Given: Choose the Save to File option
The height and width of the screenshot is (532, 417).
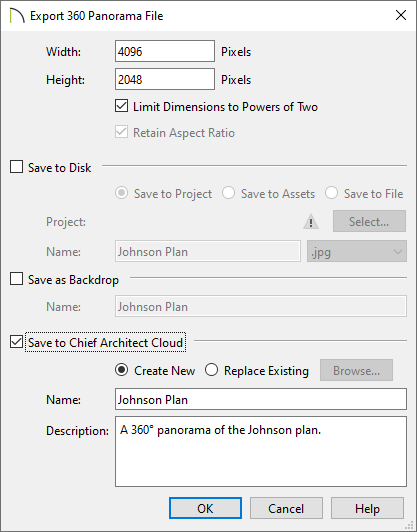Looking at the screenshot, I should pos(331,193).
